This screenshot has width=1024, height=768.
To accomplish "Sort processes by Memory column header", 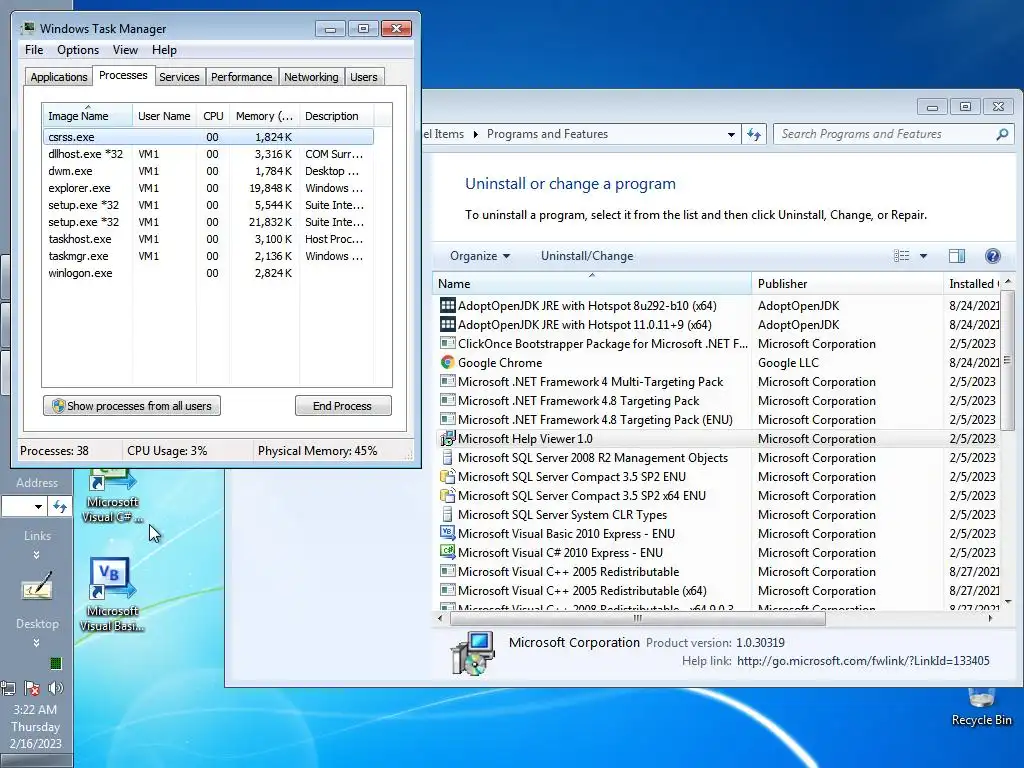I will [264, 116].
